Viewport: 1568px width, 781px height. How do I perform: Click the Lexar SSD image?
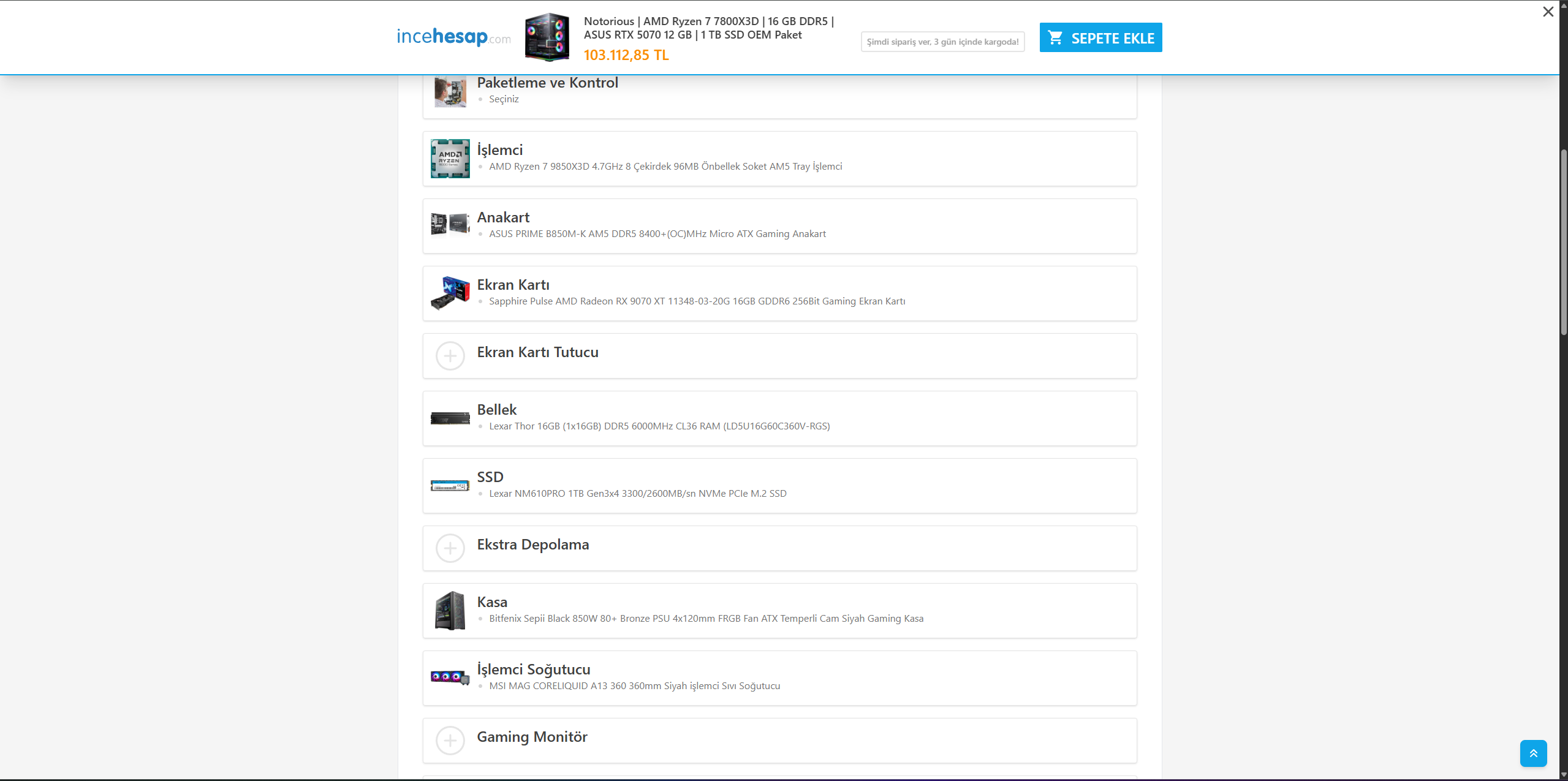click(450, 486)
